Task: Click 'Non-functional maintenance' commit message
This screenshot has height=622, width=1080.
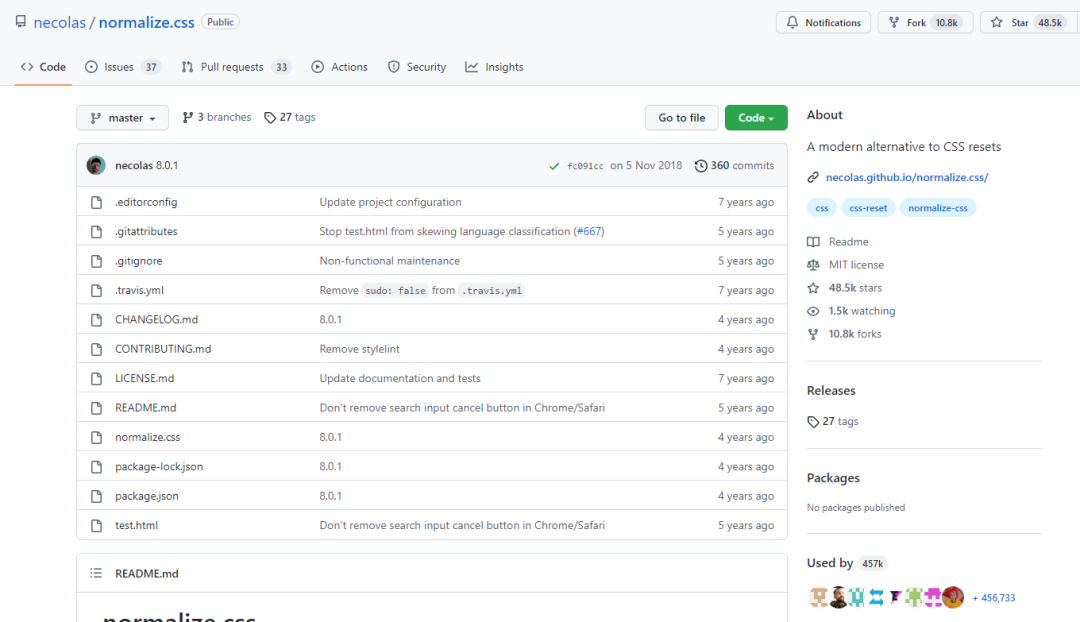Action: (x=390, y=261)
